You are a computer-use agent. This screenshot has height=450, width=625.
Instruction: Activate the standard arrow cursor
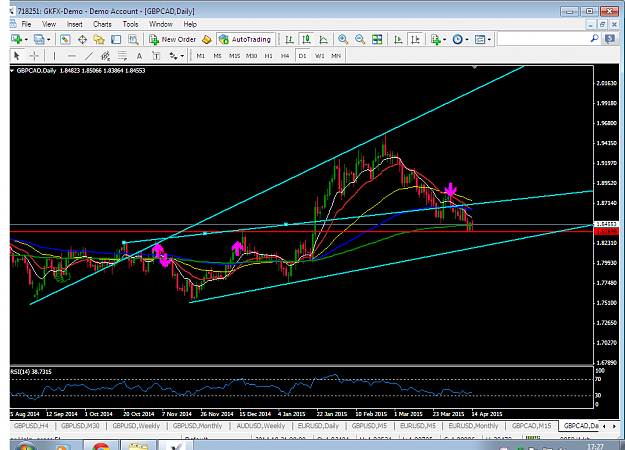point(16,56)
